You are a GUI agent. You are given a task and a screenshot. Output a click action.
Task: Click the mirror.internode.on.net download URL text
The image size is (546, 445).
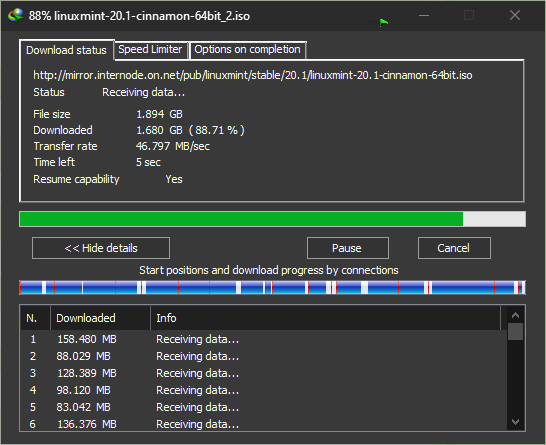click(253, 75)
